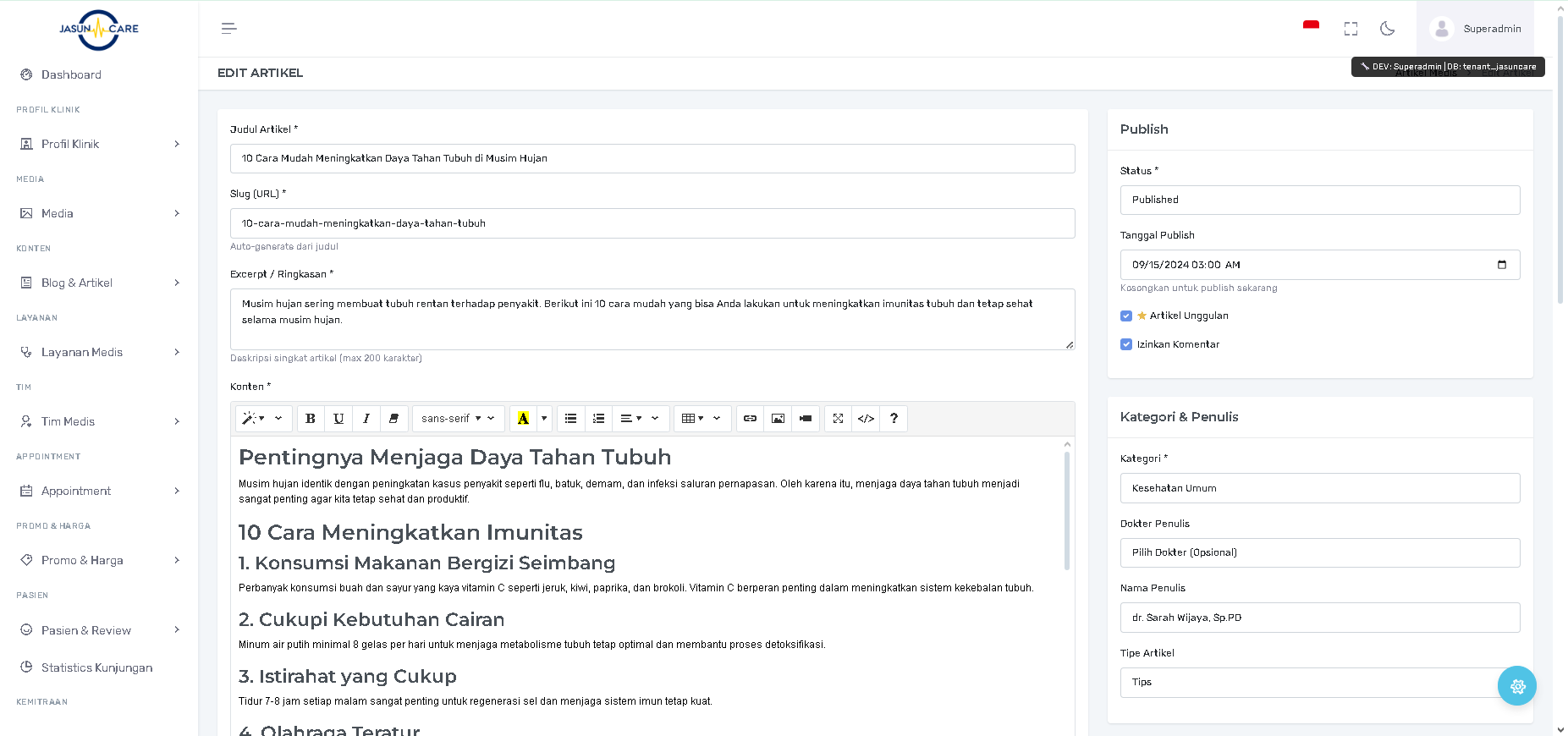Insert a link using the editor toolbar
The image size is (1568, 736).
coord(750,419)
